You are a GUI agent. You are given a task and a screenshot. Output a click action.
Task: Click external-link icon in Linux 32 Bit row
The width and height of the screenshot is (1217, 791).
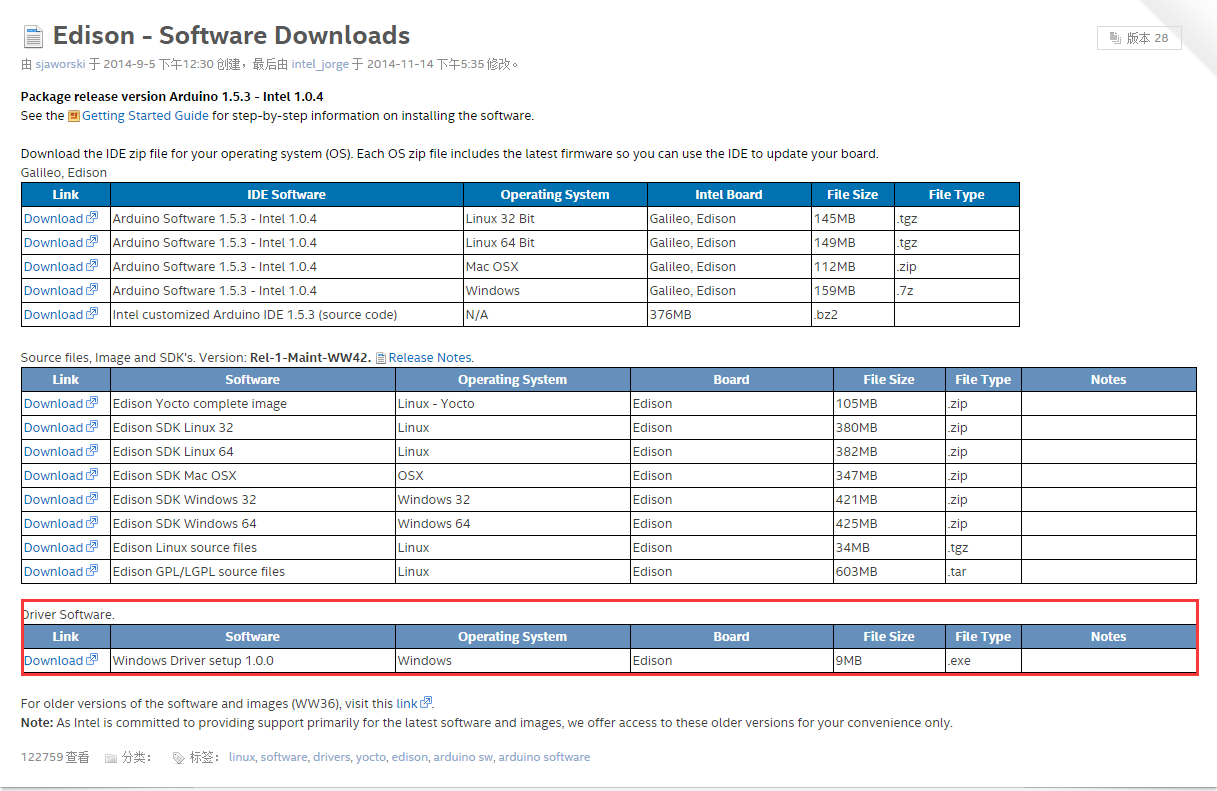tap(92, 218)
